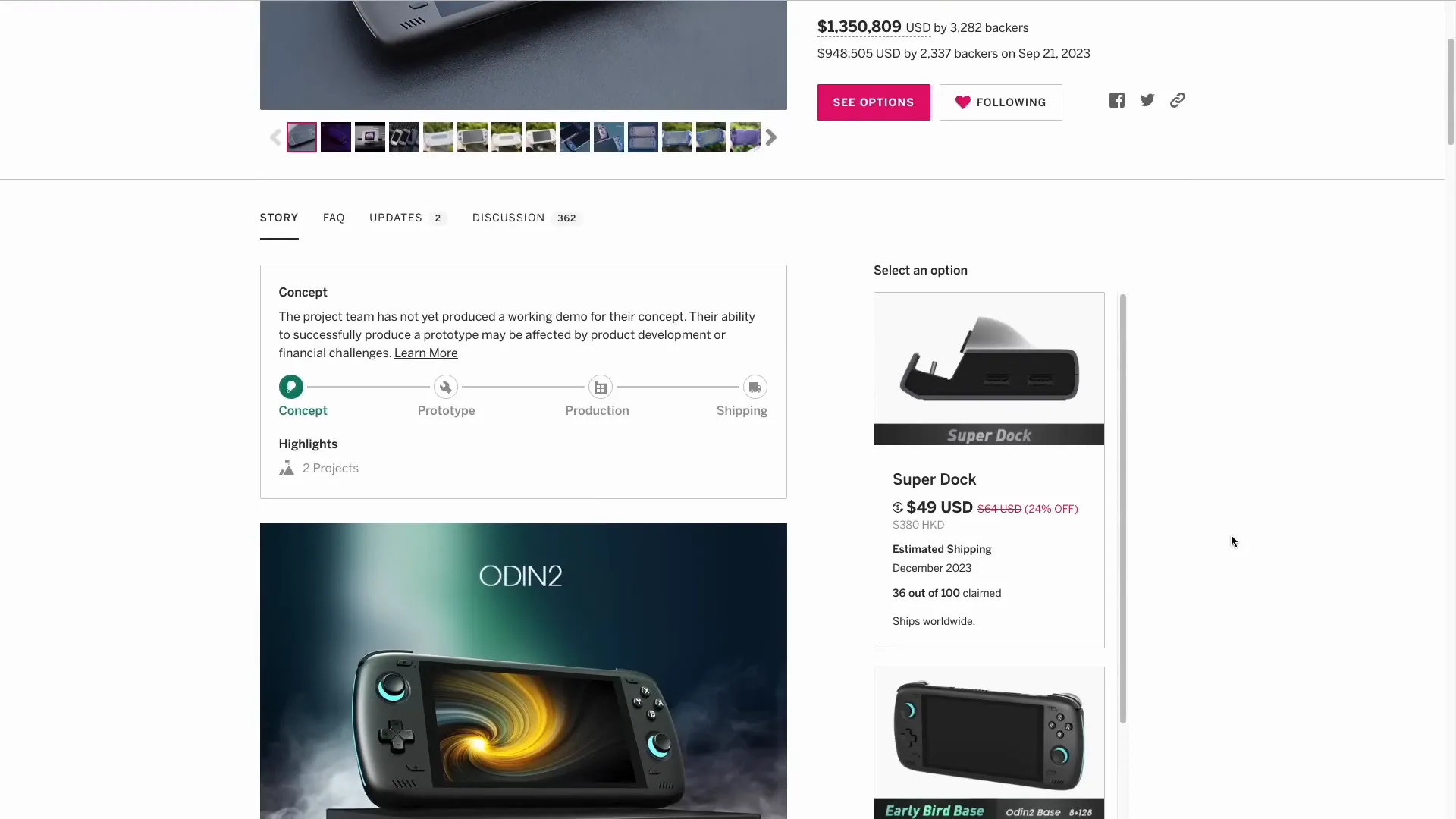The height and width of the screenshot is (819, 1456).
Task: Select the STORY tab
Action: pos(279,217)
